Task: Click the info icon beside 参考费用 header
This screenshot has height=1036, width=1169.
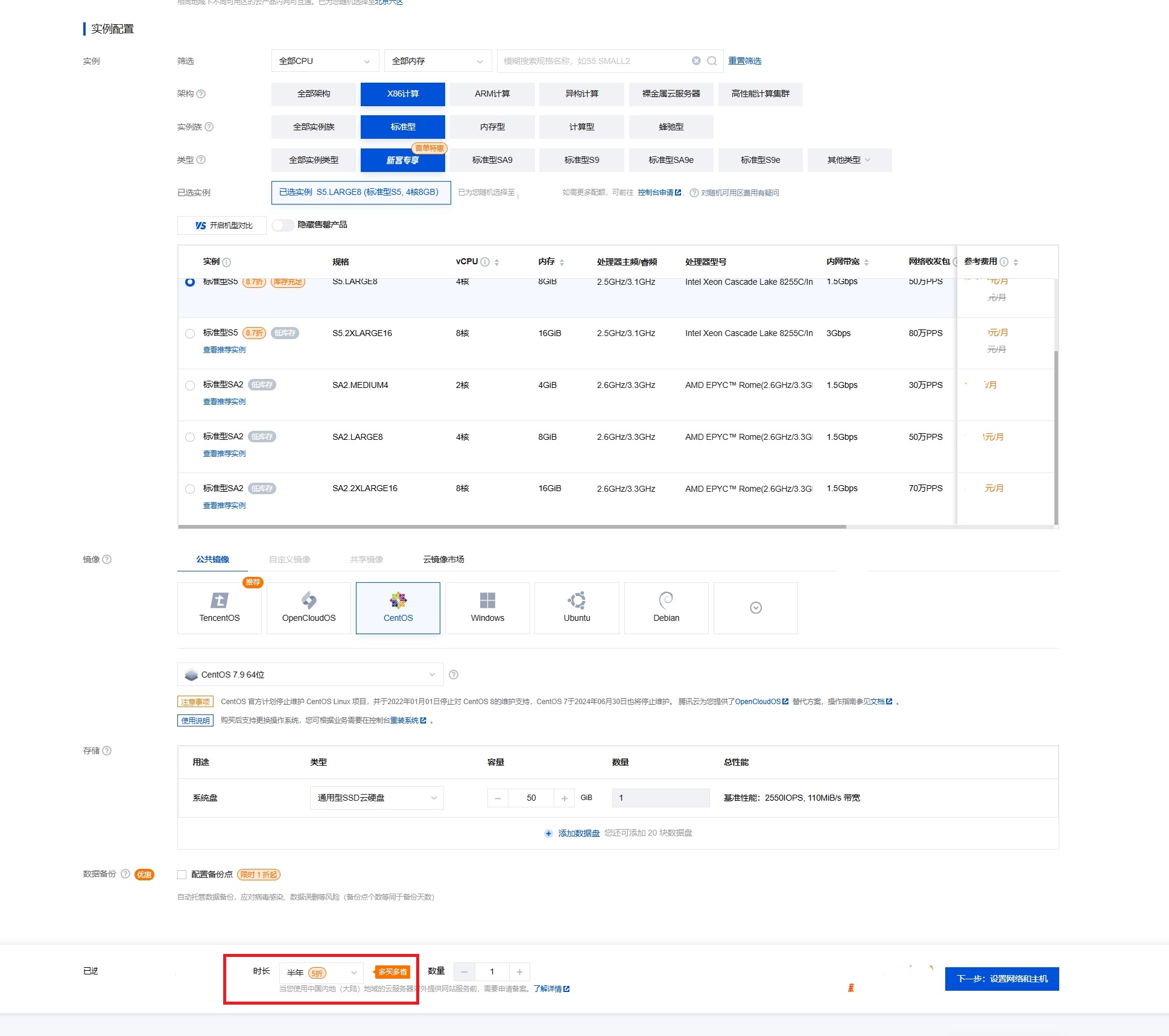Action: pos(1004,262)
